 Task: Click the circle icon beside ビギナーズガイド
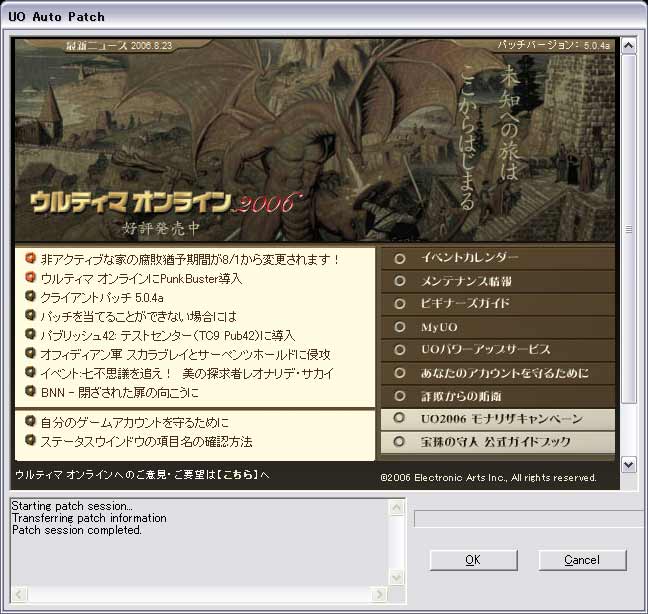click(400, 304)
